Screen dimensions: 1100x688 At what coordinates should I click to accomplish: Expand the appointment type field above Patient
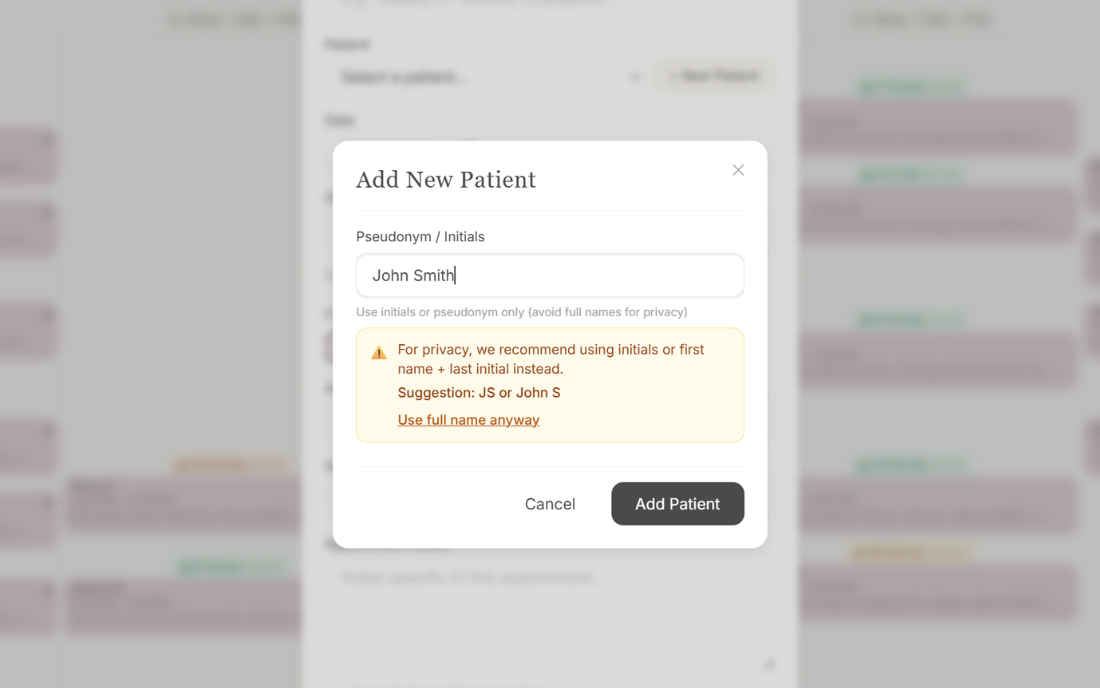click(x=550, y=3)
